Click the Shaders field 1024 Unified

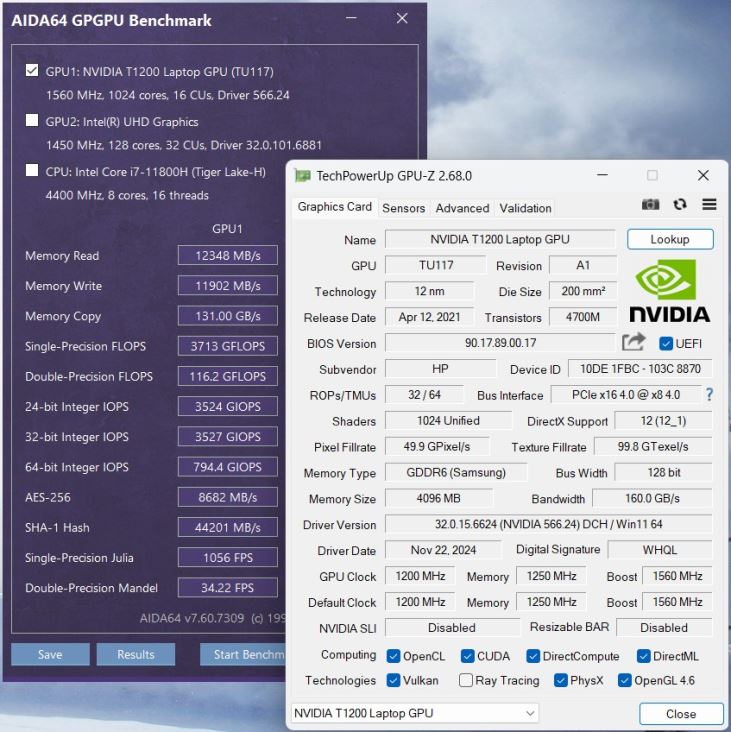pos(448,421)
